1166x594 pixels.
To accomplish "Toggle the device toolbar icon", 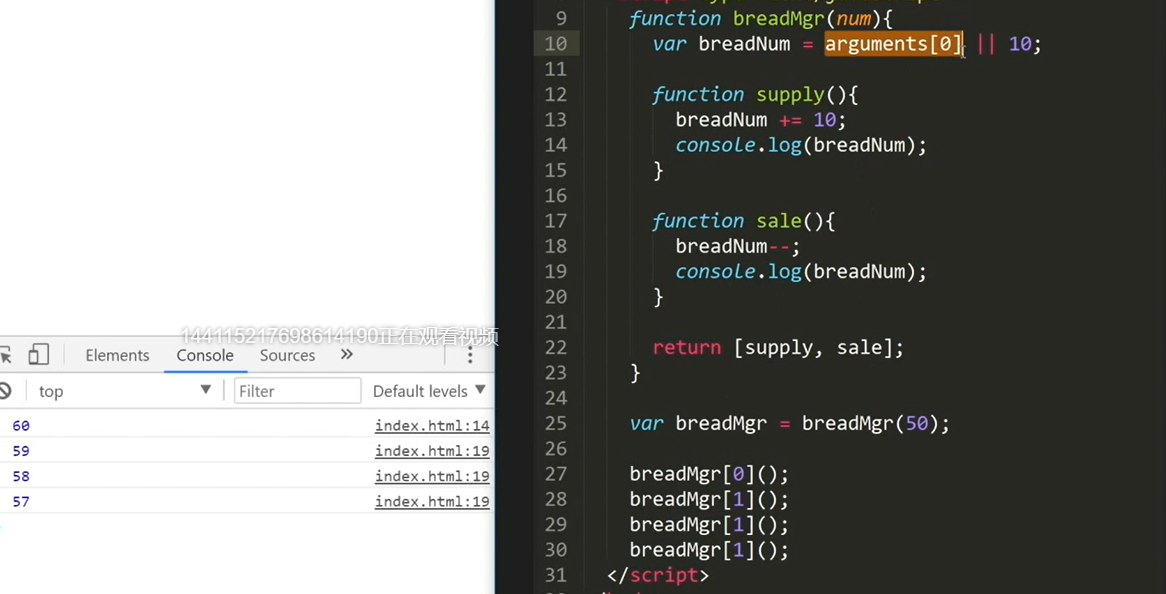I will 39,355.
